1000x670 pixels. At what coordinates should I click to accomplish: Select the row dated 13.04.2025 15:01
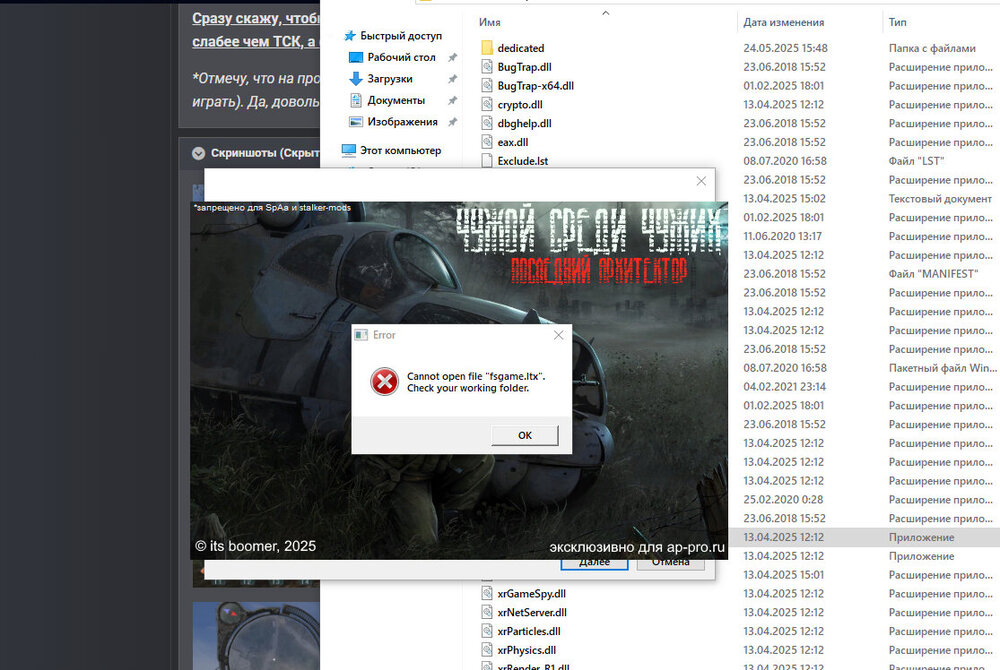[783, 575]
